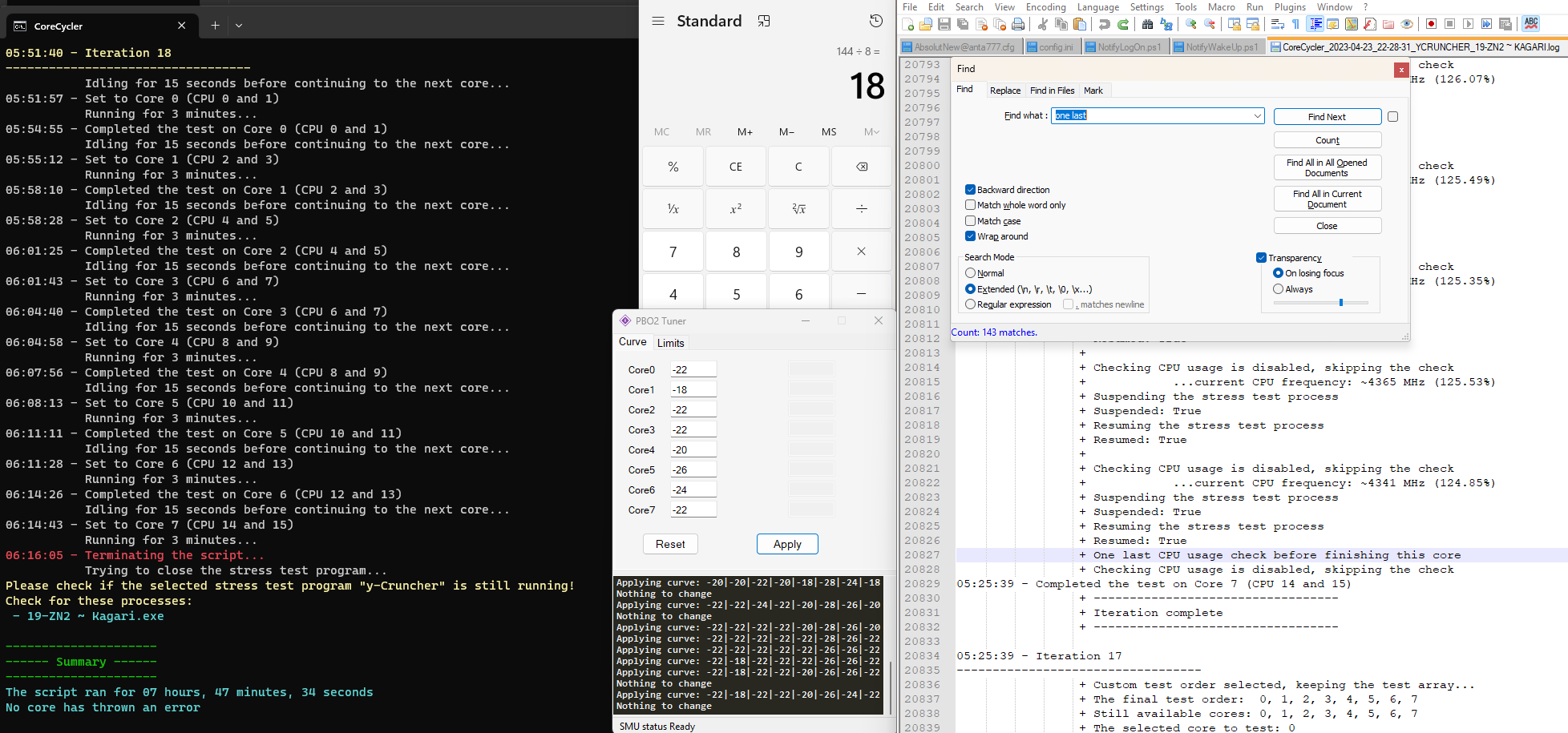The width and height of the screenshot is (1568, 733).
Task: Expand the Find what history dropdown
Action: coord(1257,116)
